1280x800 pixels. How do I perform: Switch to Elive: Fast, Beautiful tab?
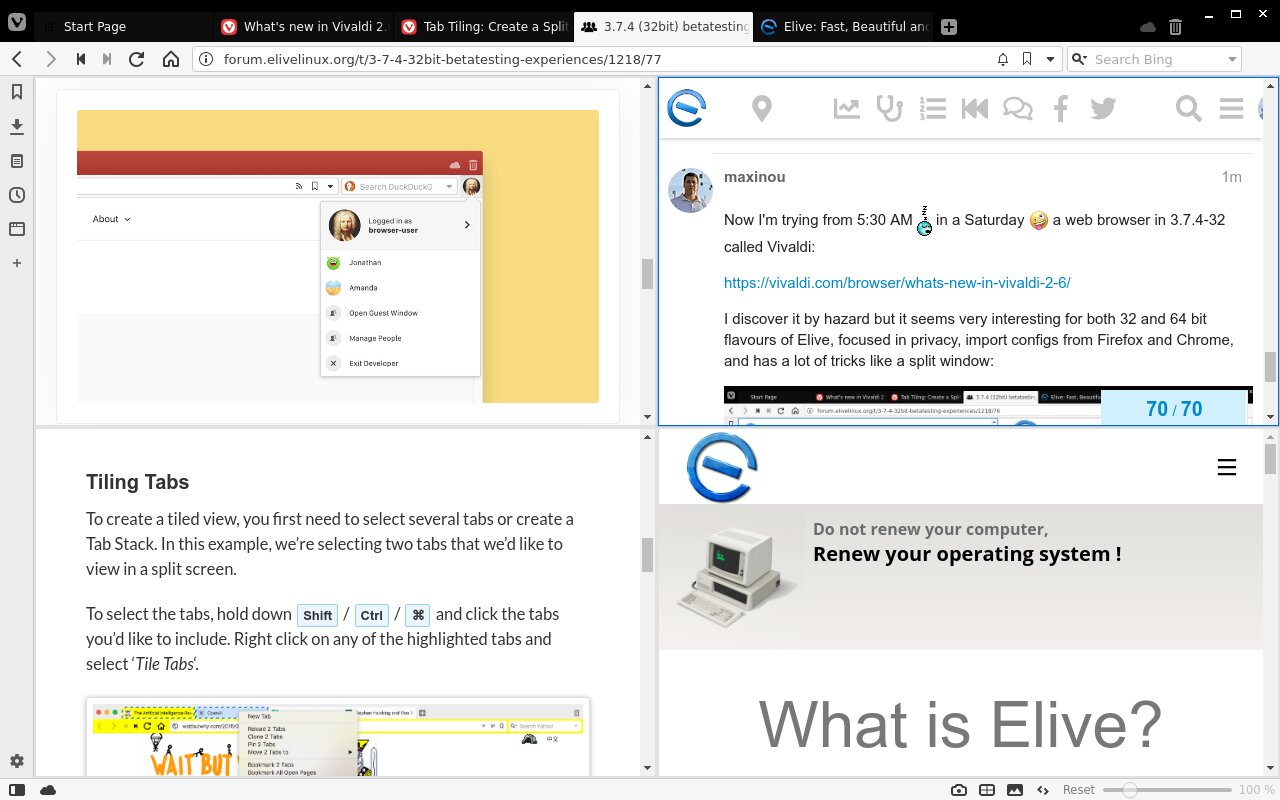point(843,27)
